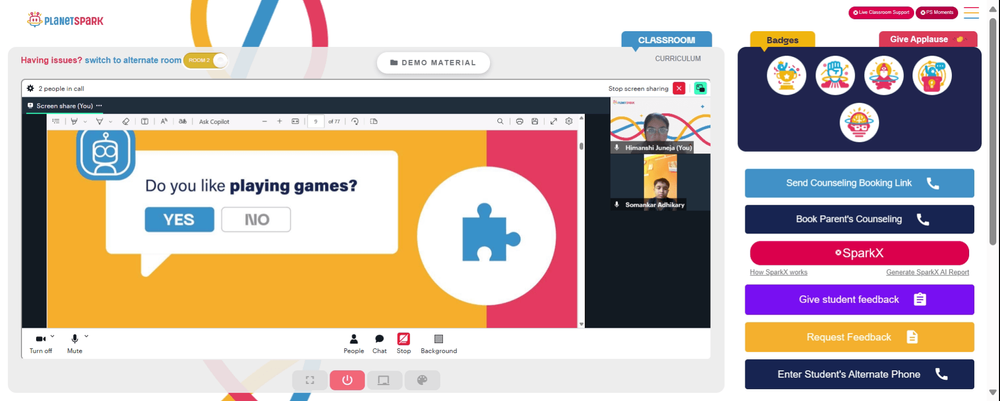This screenshot has height=401, width=1000.
Task: Open How SparkX works link
Action: coord(779,272)
